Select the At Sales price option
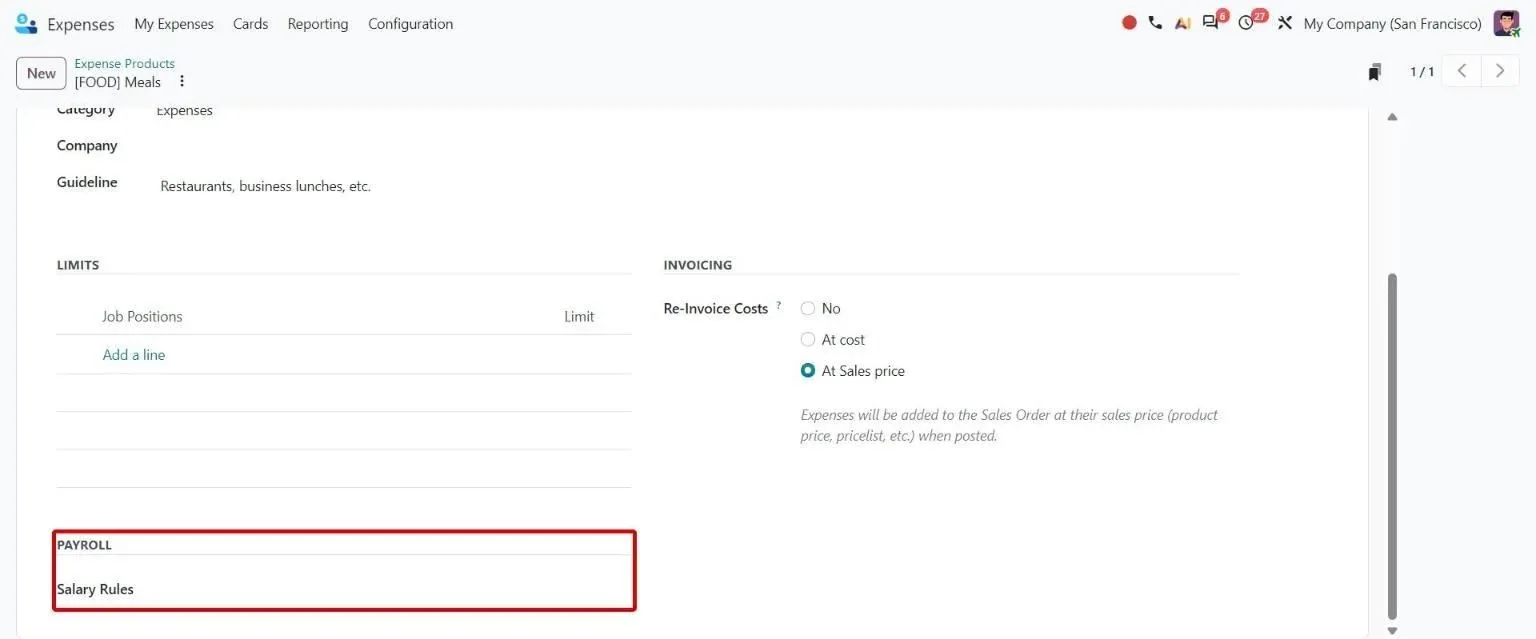The height and width of the screenshot is (639, 1536). (808, 371)
